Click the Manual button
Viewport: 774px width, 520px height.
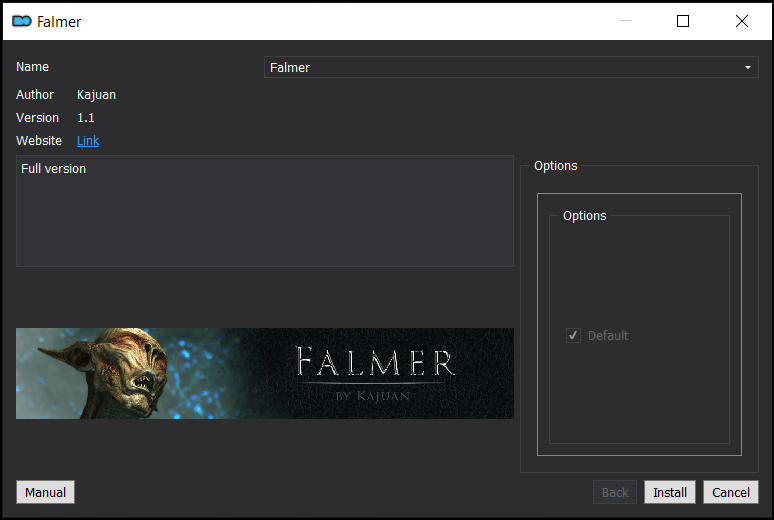tap(45, 492)
